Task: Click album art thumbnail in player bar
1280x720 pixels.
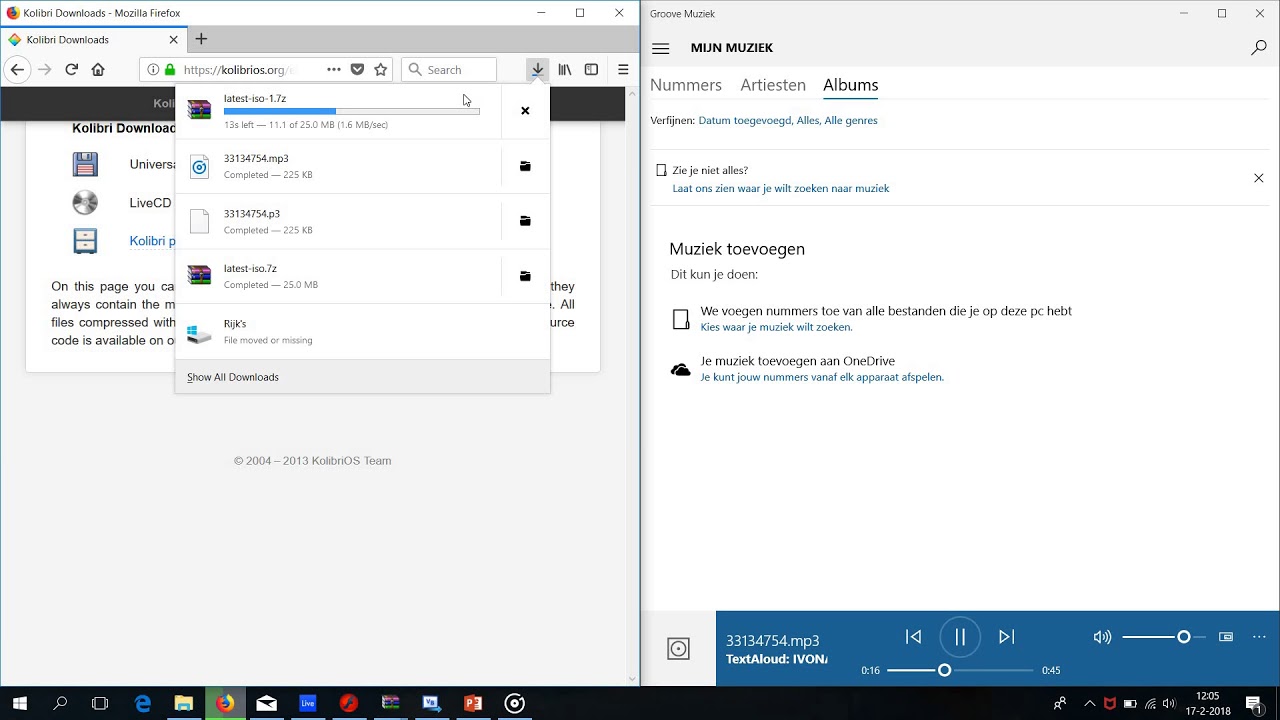Action: (x=678, y=649)
